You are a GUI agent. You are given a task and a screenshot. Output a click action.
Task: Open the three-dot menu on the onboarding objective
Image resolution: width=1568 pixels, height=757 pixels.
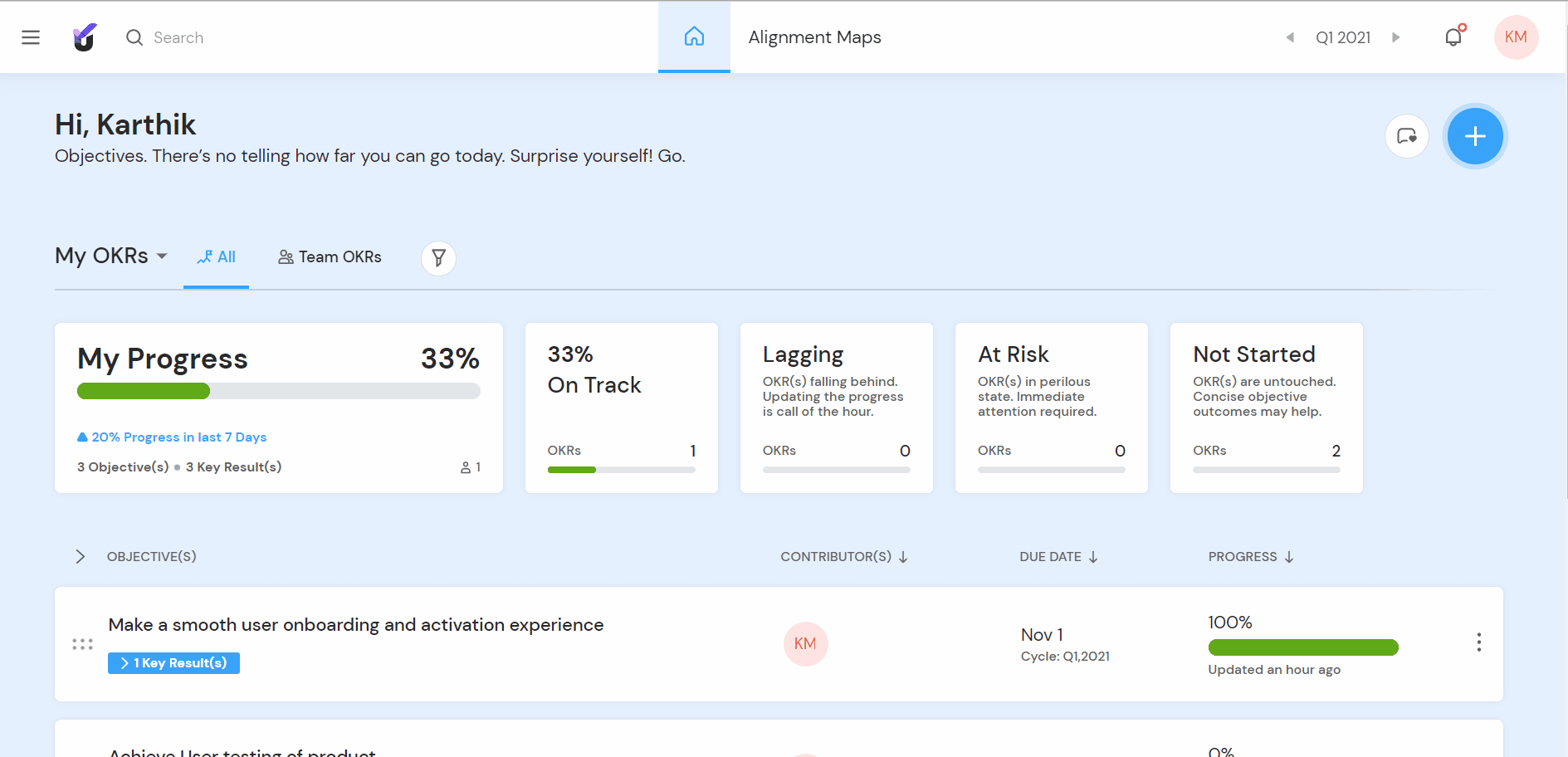1478,642
